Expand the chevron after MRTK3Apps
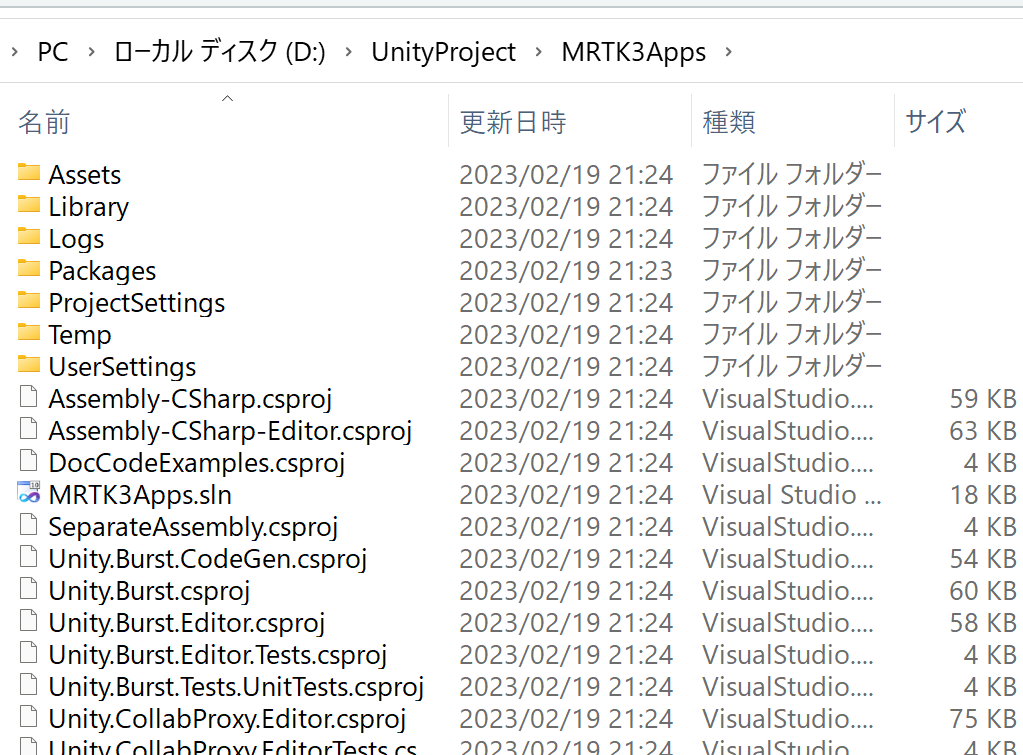 728,52
